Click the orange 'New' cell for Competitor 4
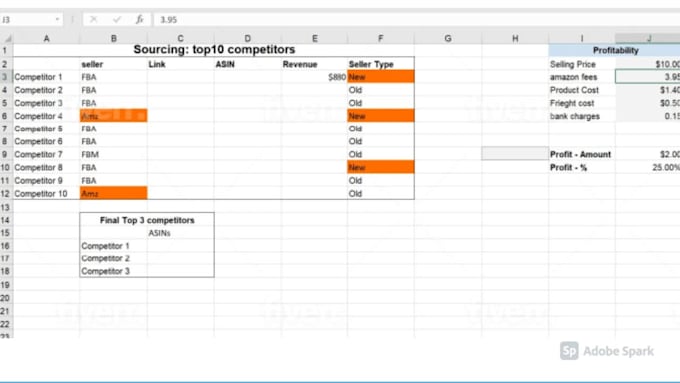The height and width of the screenshot is (383, 680). point(381,116)
